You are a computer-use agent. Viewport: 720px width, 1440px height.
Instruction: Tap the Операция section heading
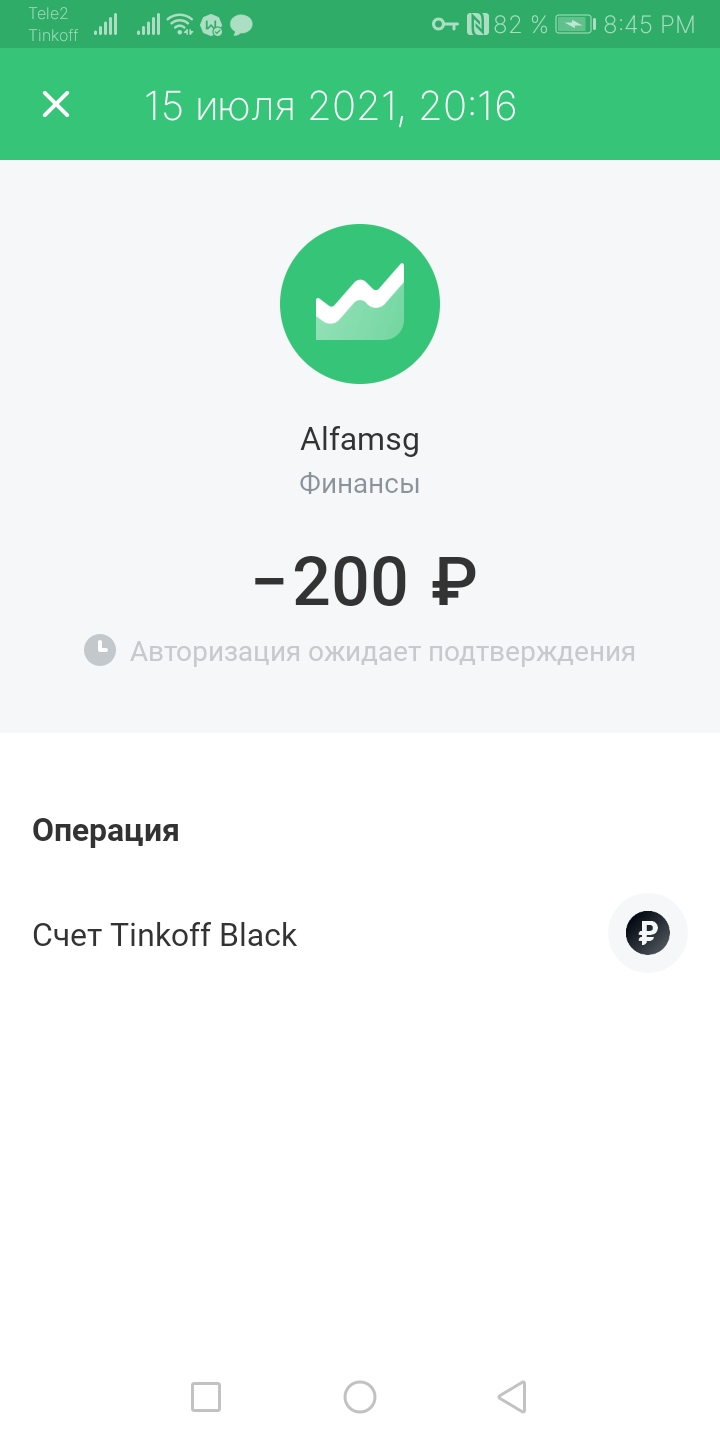(106, 830)
